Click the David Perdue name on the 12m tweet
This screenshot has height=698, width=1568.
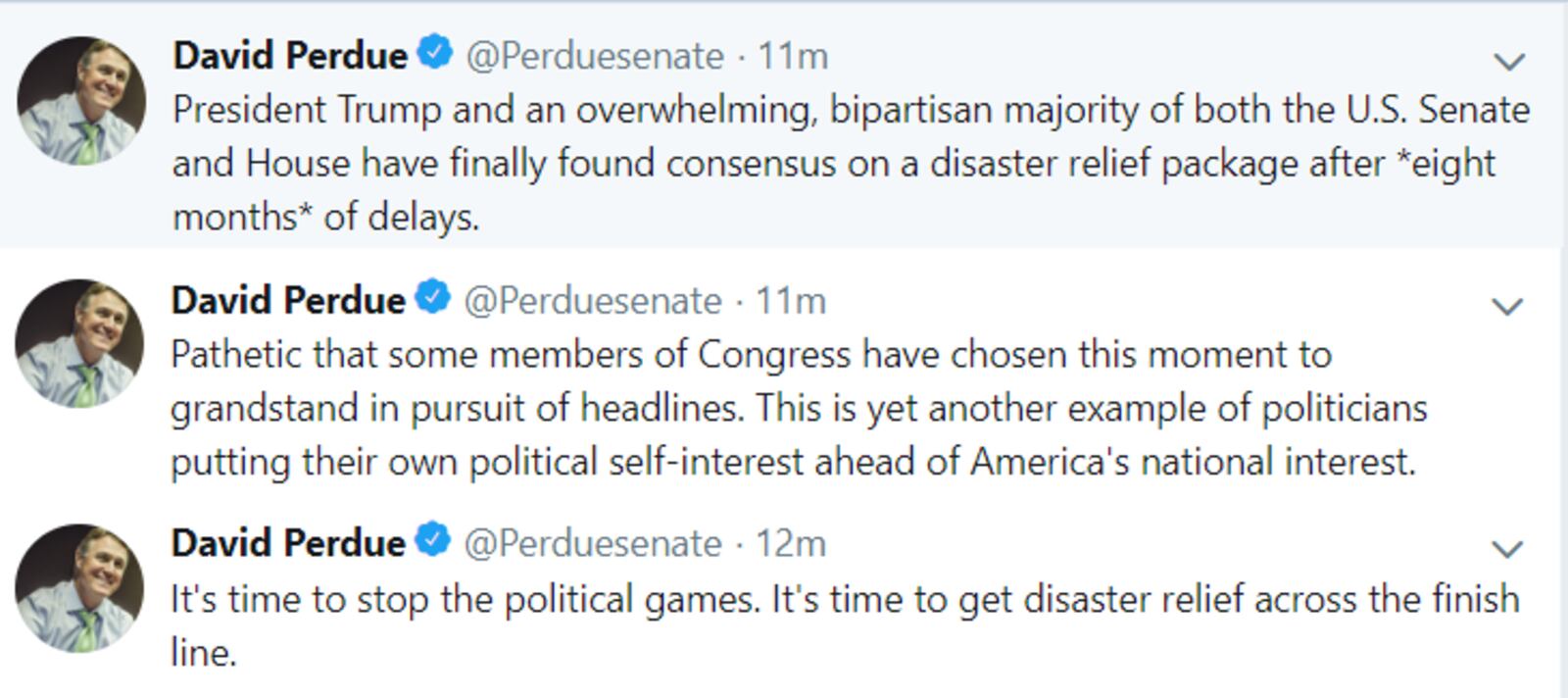click(x=288, y=543)
